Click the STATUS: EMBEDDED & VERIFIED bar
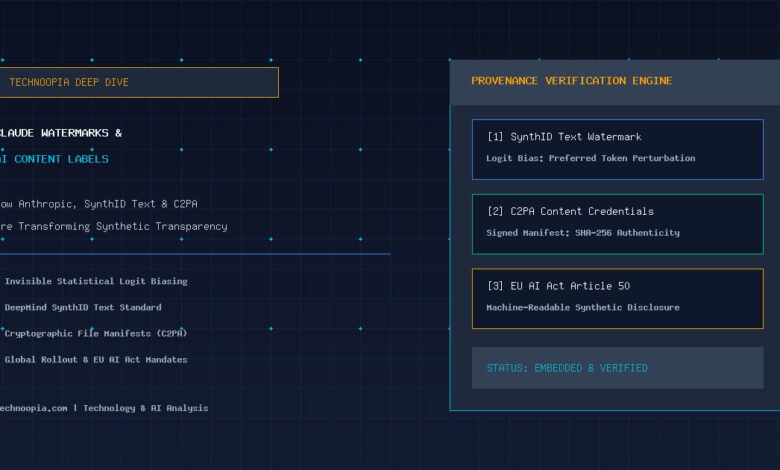 [617, 368]
